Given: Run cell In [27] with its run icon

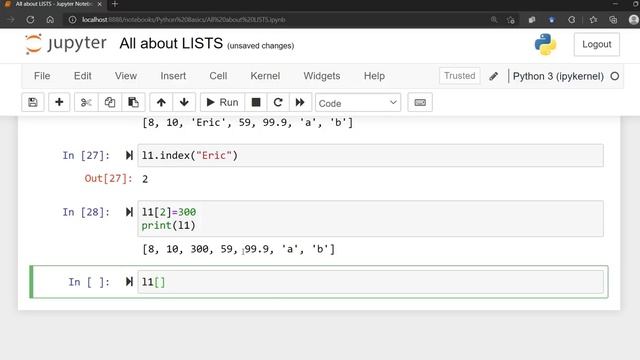Looking at the screenshot, I should pos(129,156).
